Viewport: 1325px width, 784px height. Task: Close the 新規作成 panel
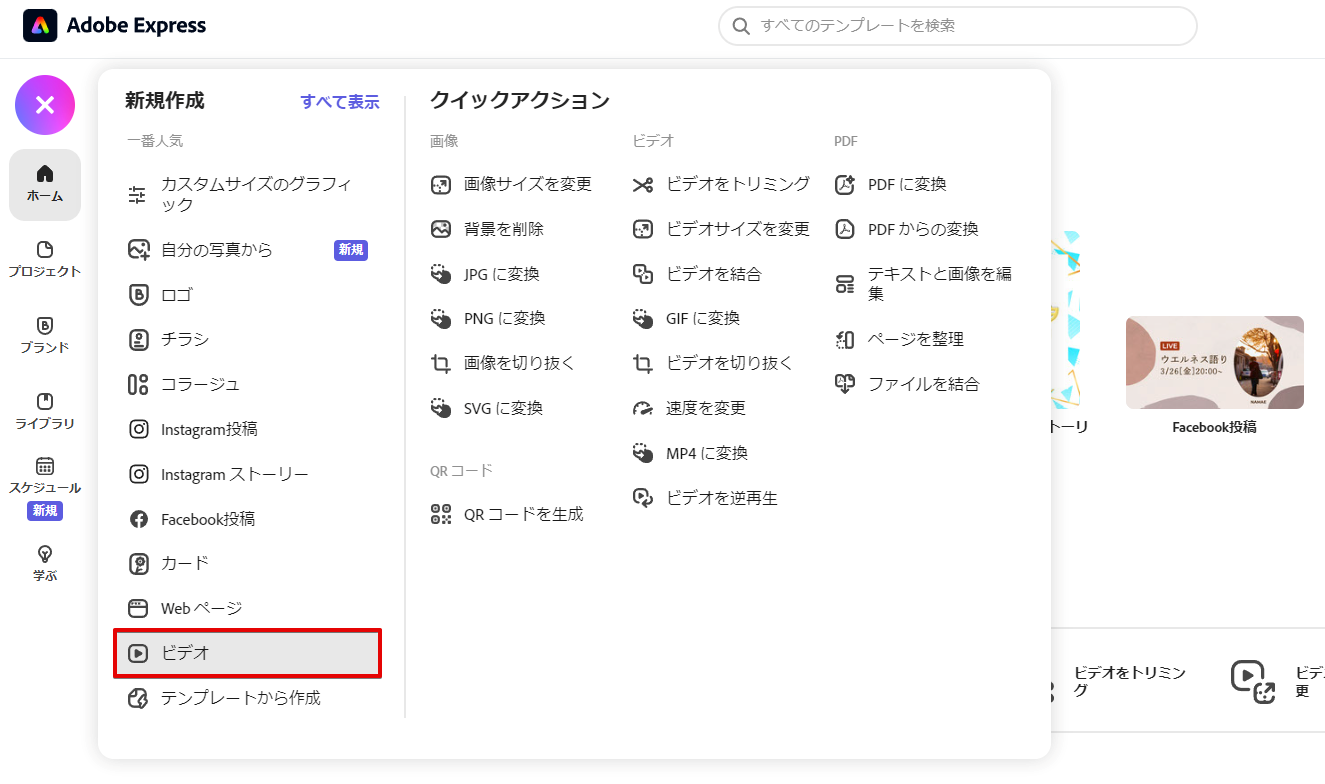44,104
